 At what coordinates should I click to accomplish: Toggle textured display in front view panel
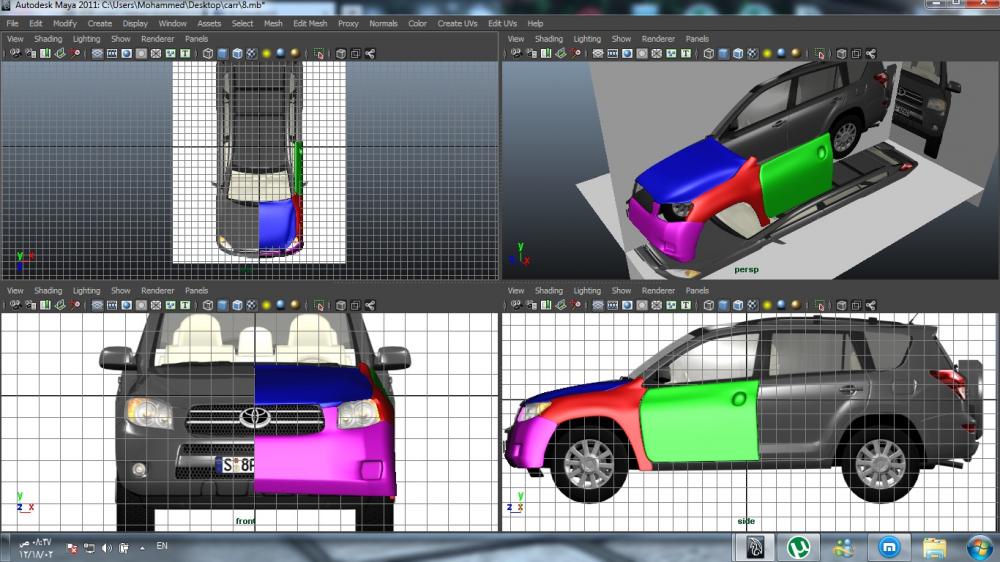(x=251, y=305)
